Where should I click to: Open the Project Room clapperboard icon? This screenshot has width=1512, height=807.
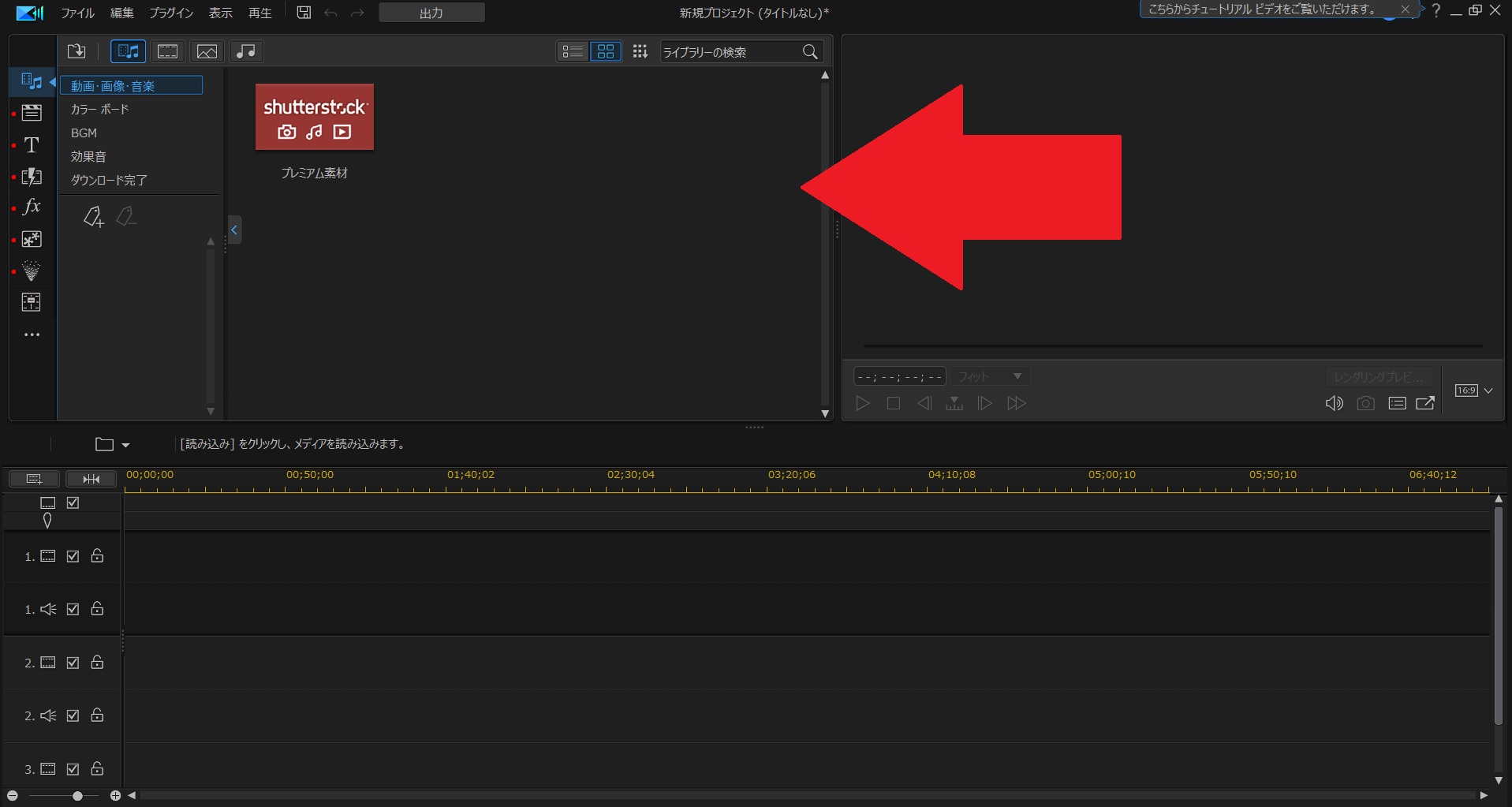[x=32, y=113]
